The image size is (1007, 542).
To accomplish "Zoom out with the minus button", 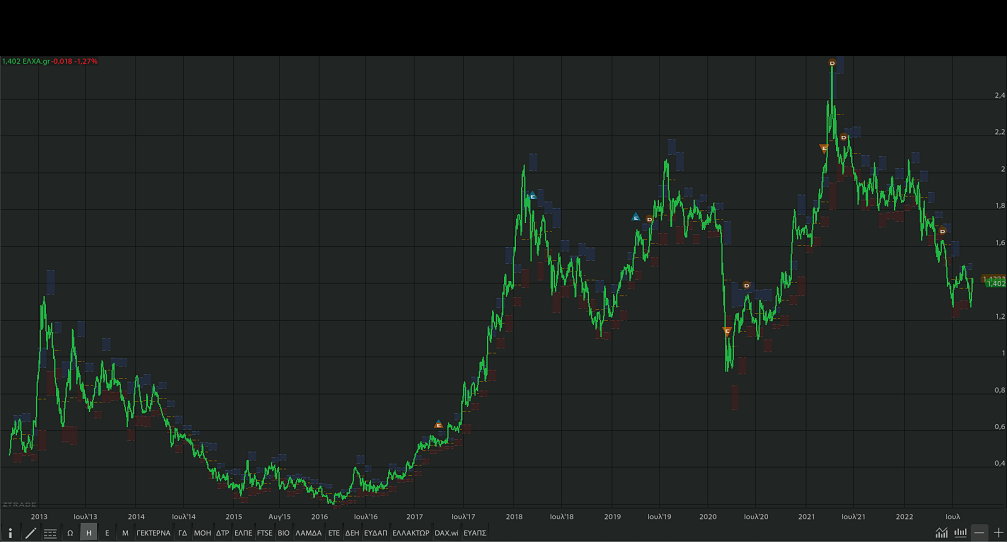I will [979, 532].
